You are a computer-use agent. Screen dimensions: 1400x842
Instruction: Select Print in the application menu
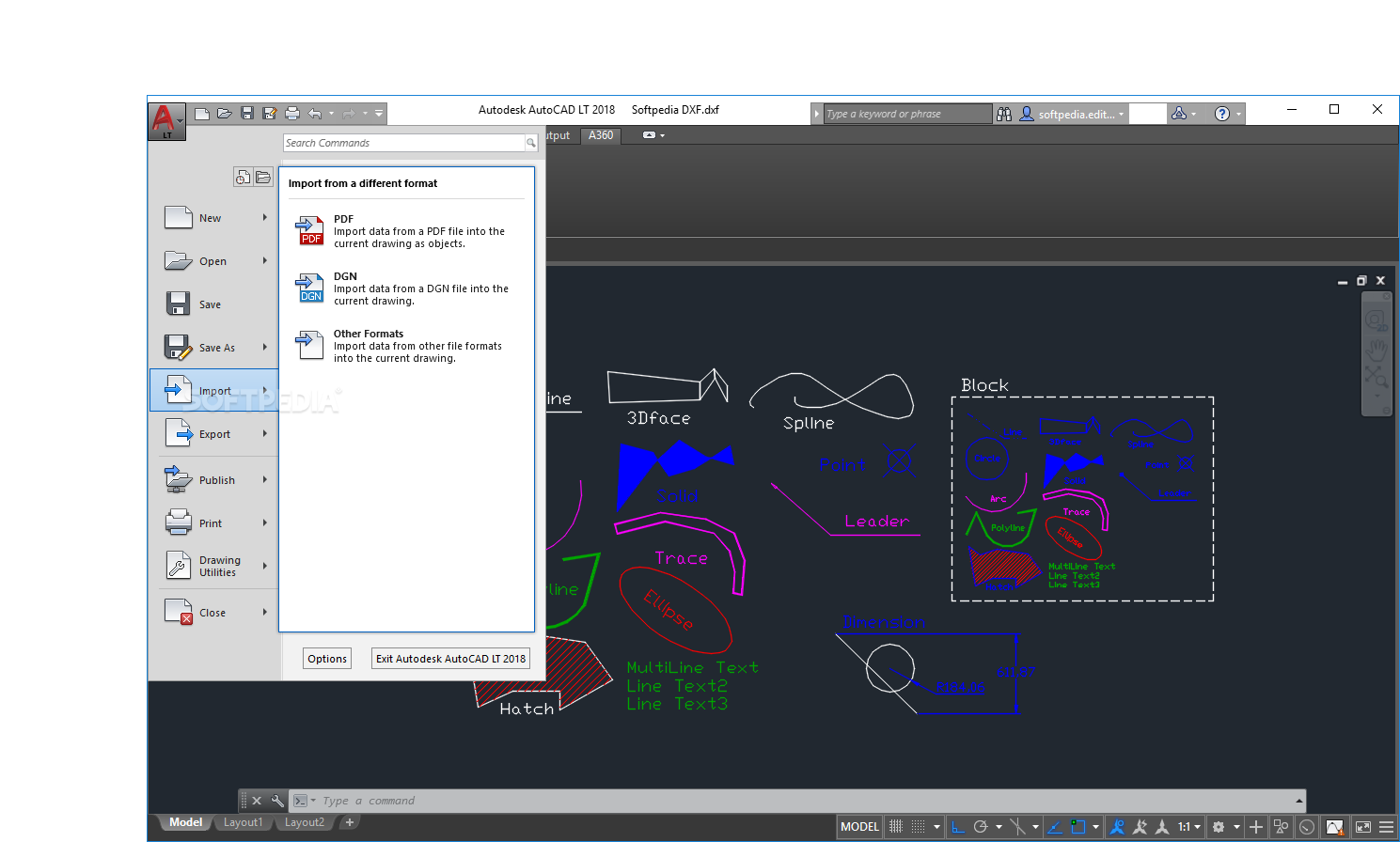pyautogui.click(x=214, y=523)
